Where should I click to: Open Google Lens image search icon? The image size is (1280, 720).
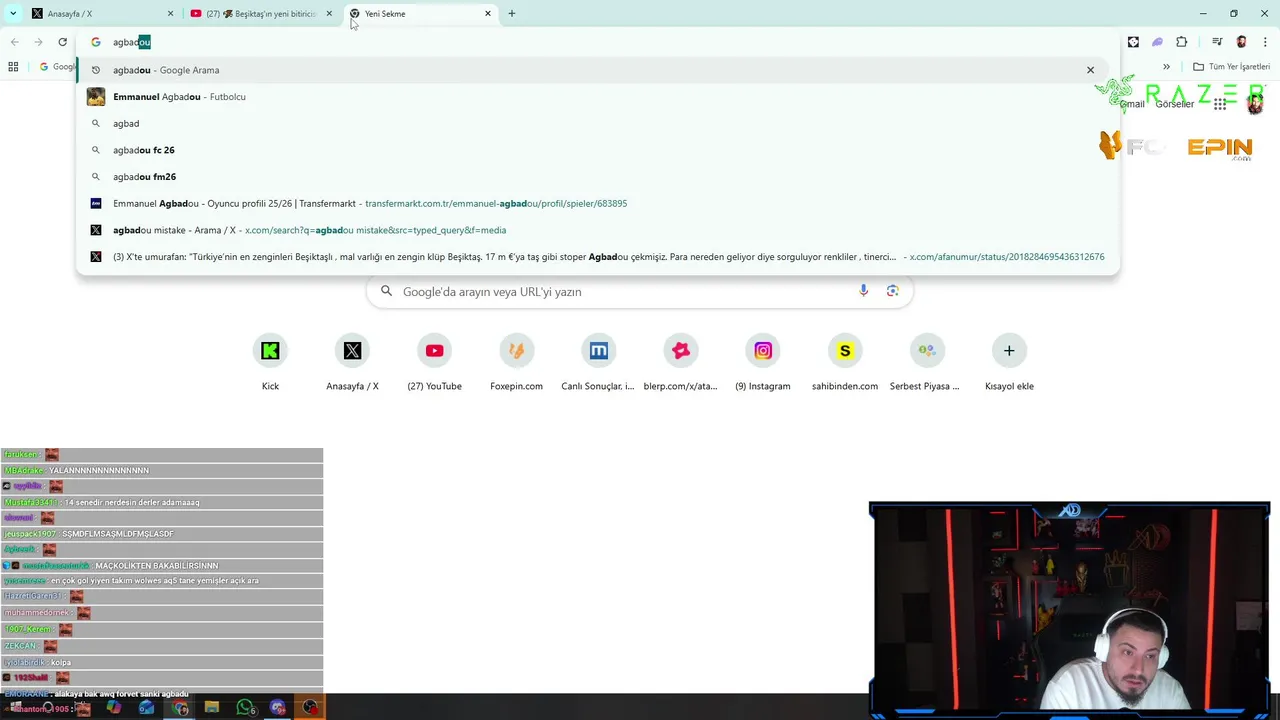(892, 291)
